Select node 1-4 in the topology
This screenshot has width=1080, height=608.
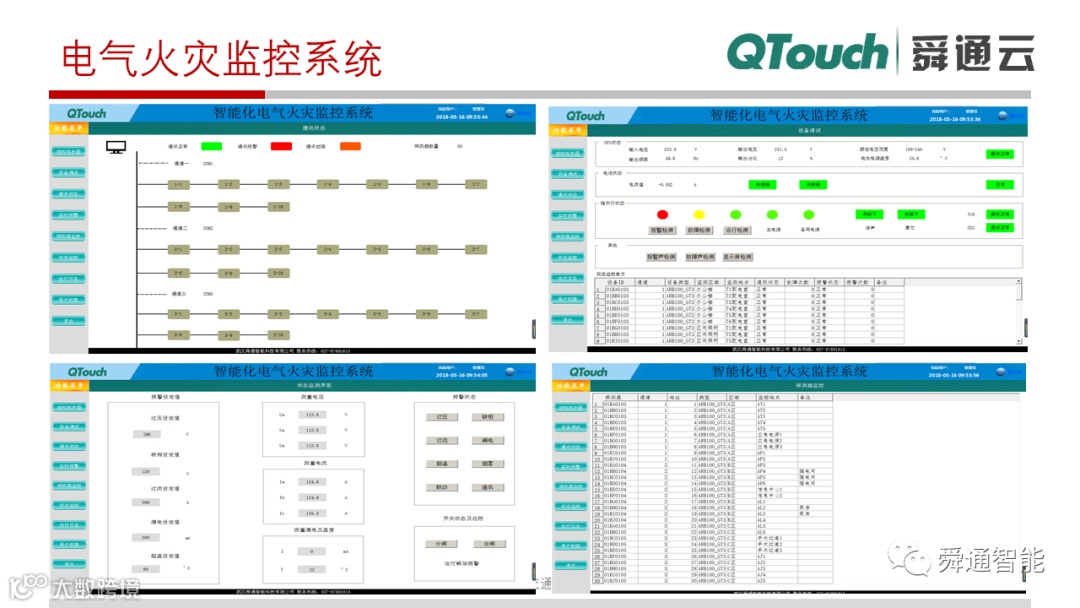pos(328,185)
